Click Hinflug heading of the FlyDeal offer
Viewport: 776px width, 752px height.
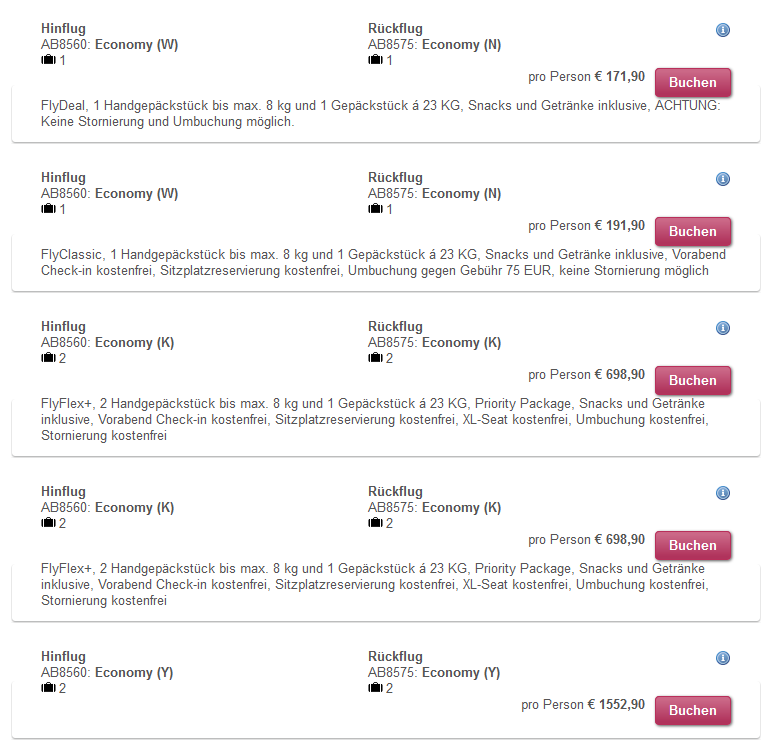[63, 29]
